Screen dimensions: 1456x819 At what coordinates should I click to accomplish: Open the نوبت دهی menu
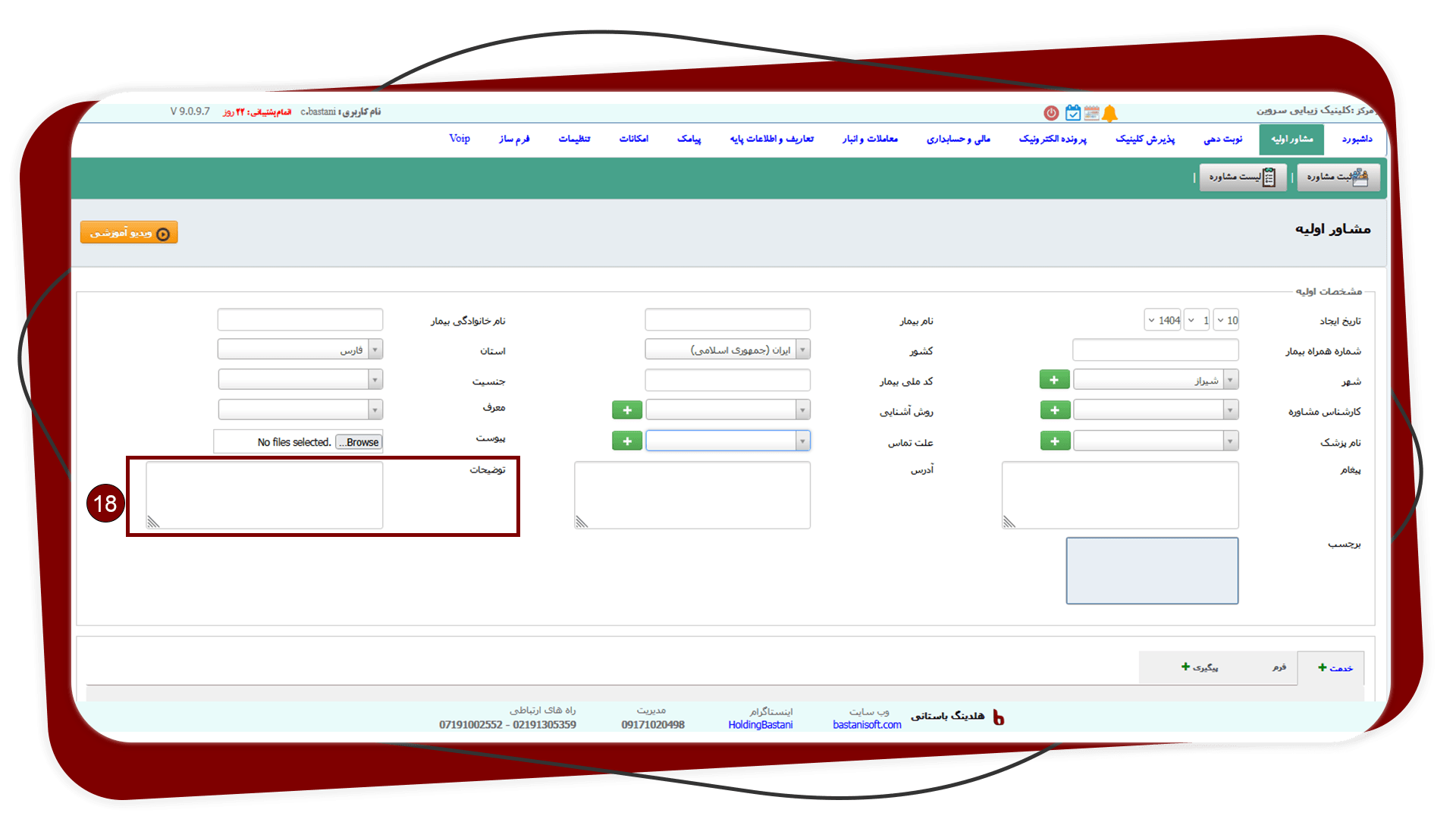1223,140
